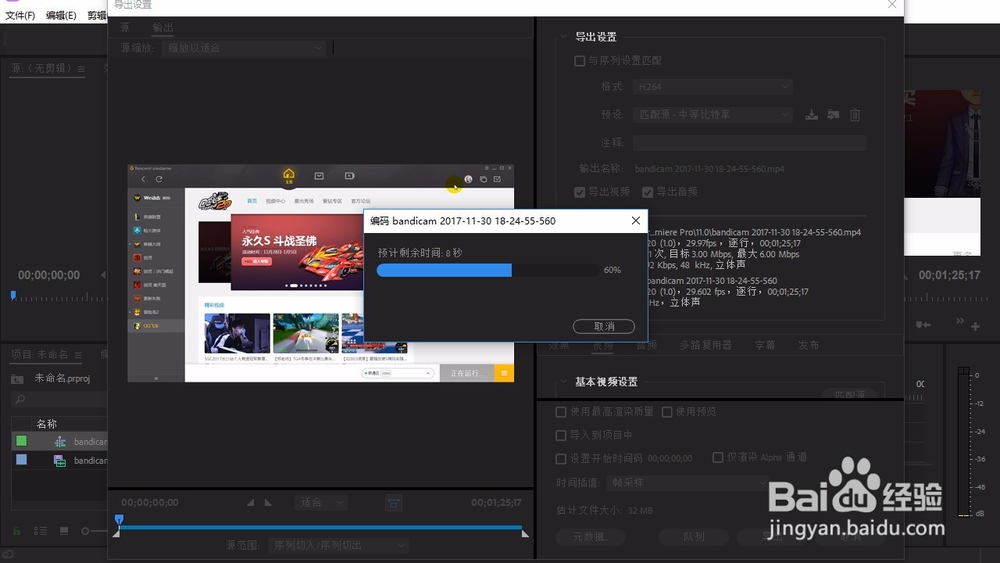
Task: Click Creative Cloud sync status icon
Action: [x=8, y=555]
